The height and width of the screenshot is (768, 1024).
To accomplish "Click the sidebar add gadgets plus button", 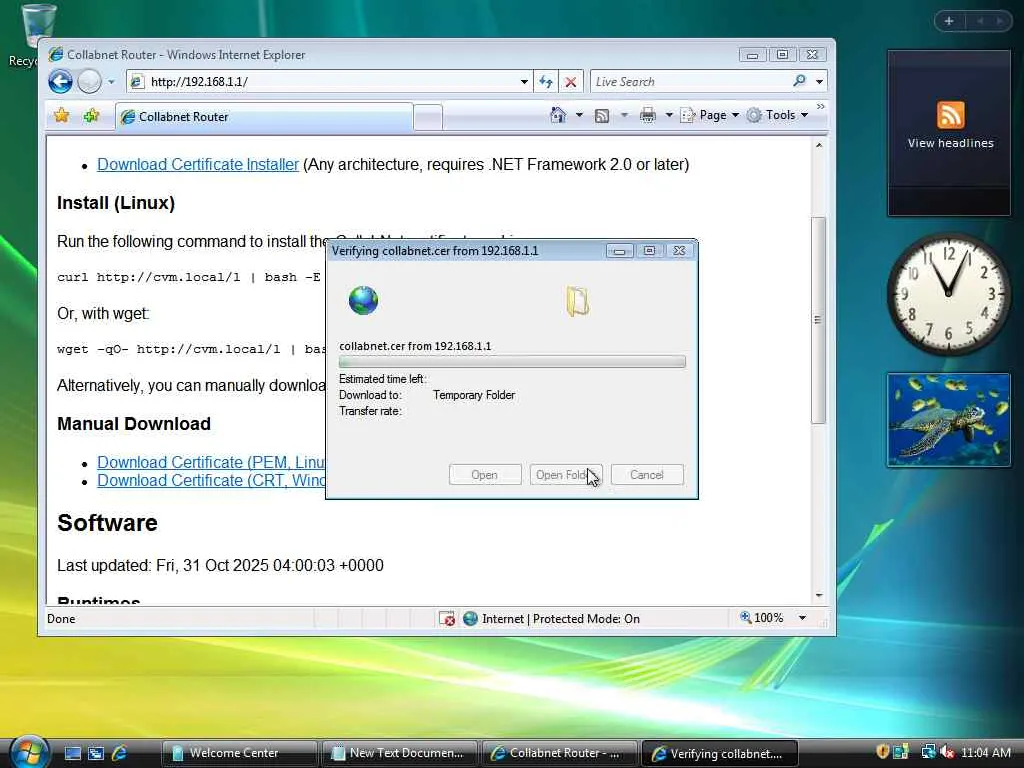I will click(949, 21).
